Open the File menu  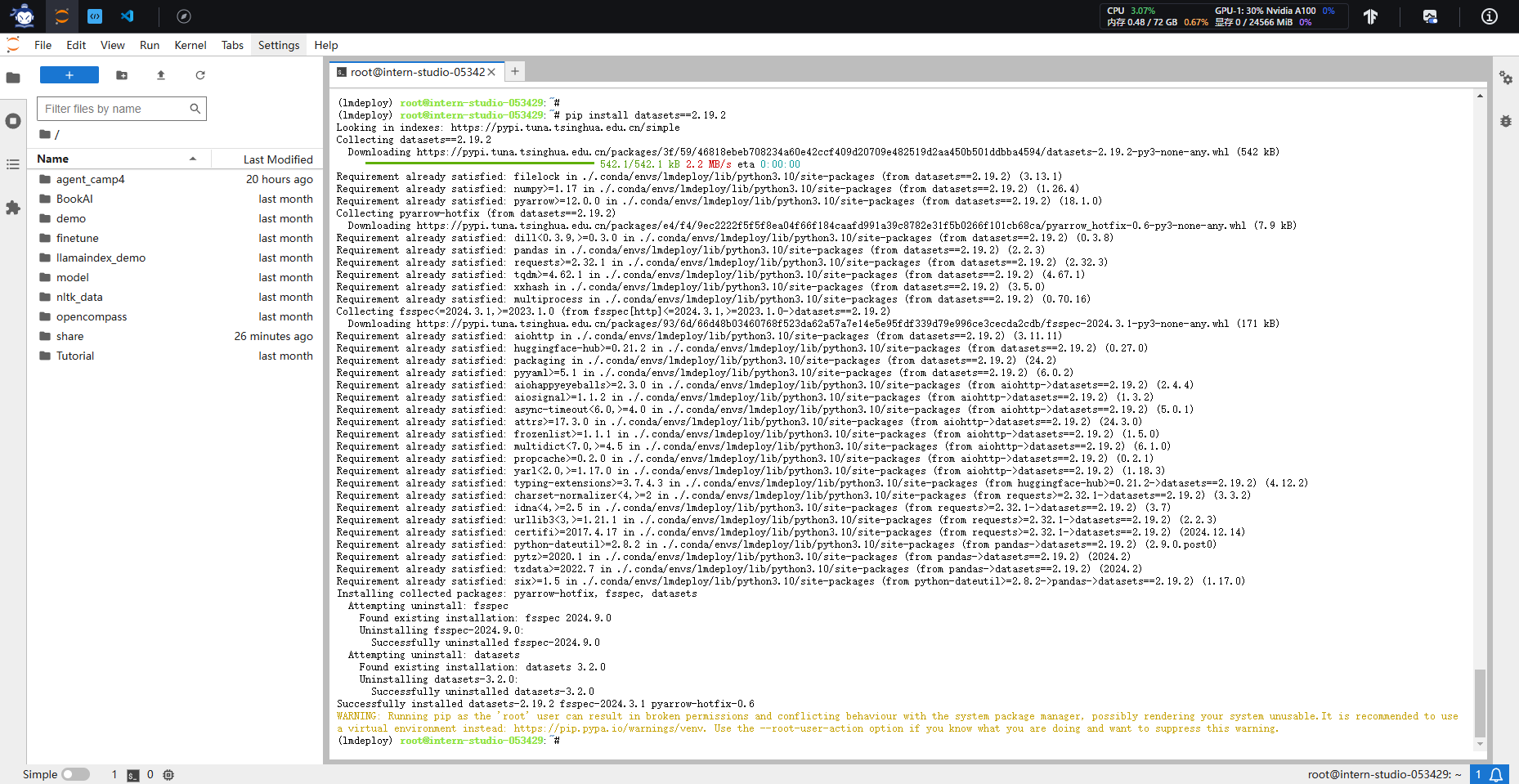43,45
